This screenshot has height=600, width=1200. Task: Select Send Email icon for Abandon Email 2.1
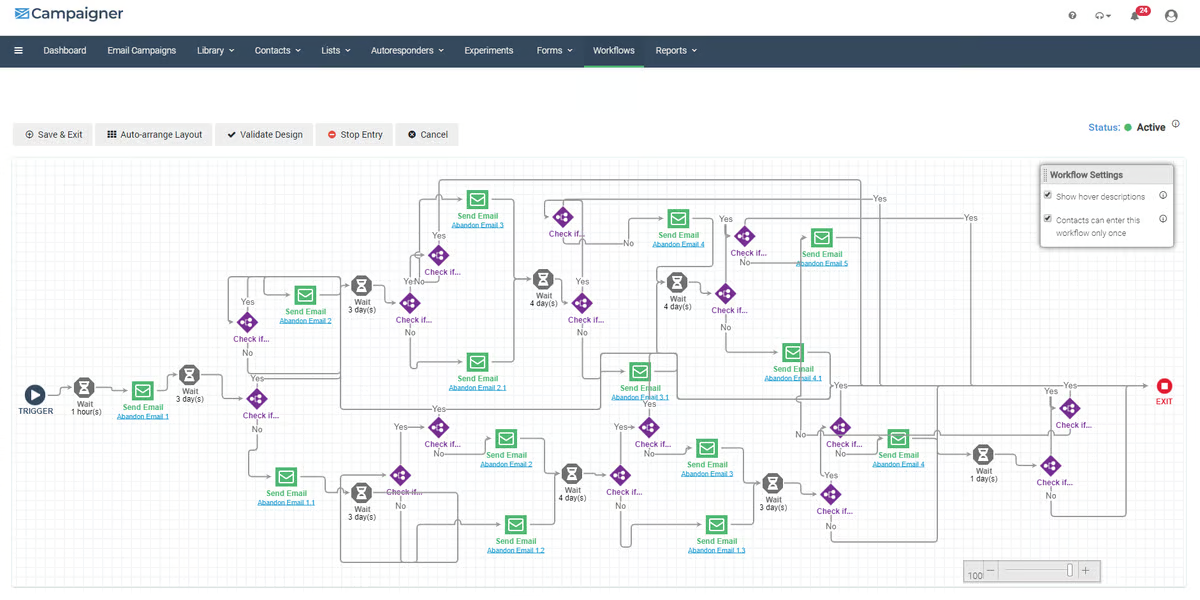pyautogui.click(x=477, y=362)
